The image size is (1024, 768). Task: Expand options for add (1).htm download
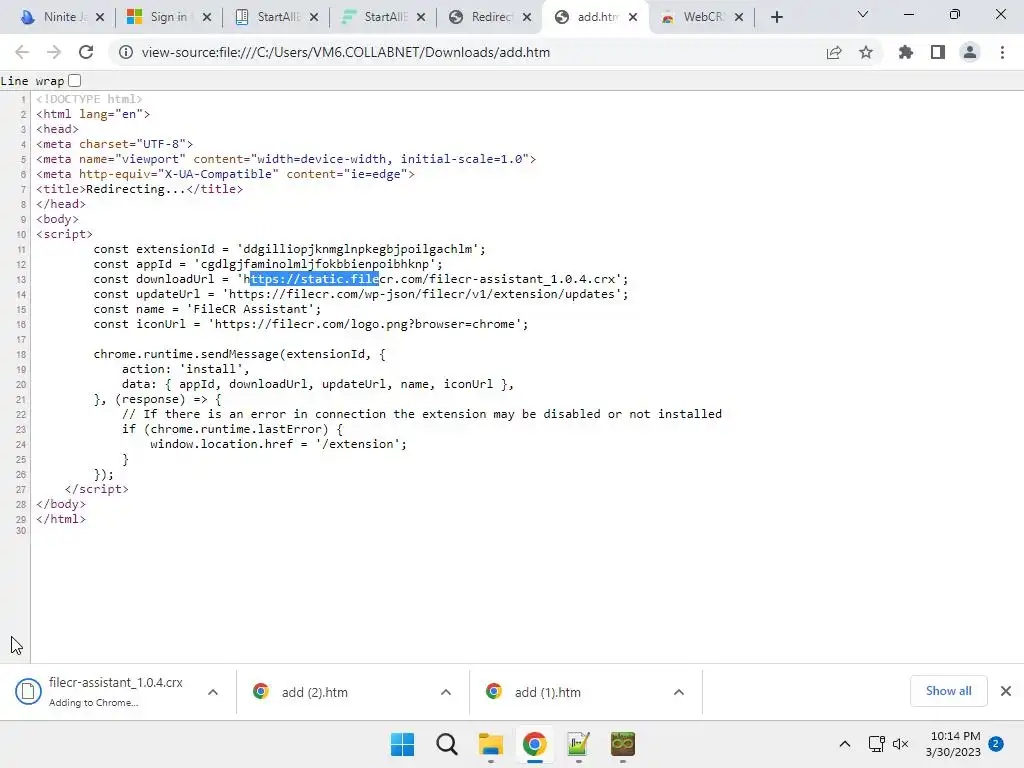[x=679, y=692]
